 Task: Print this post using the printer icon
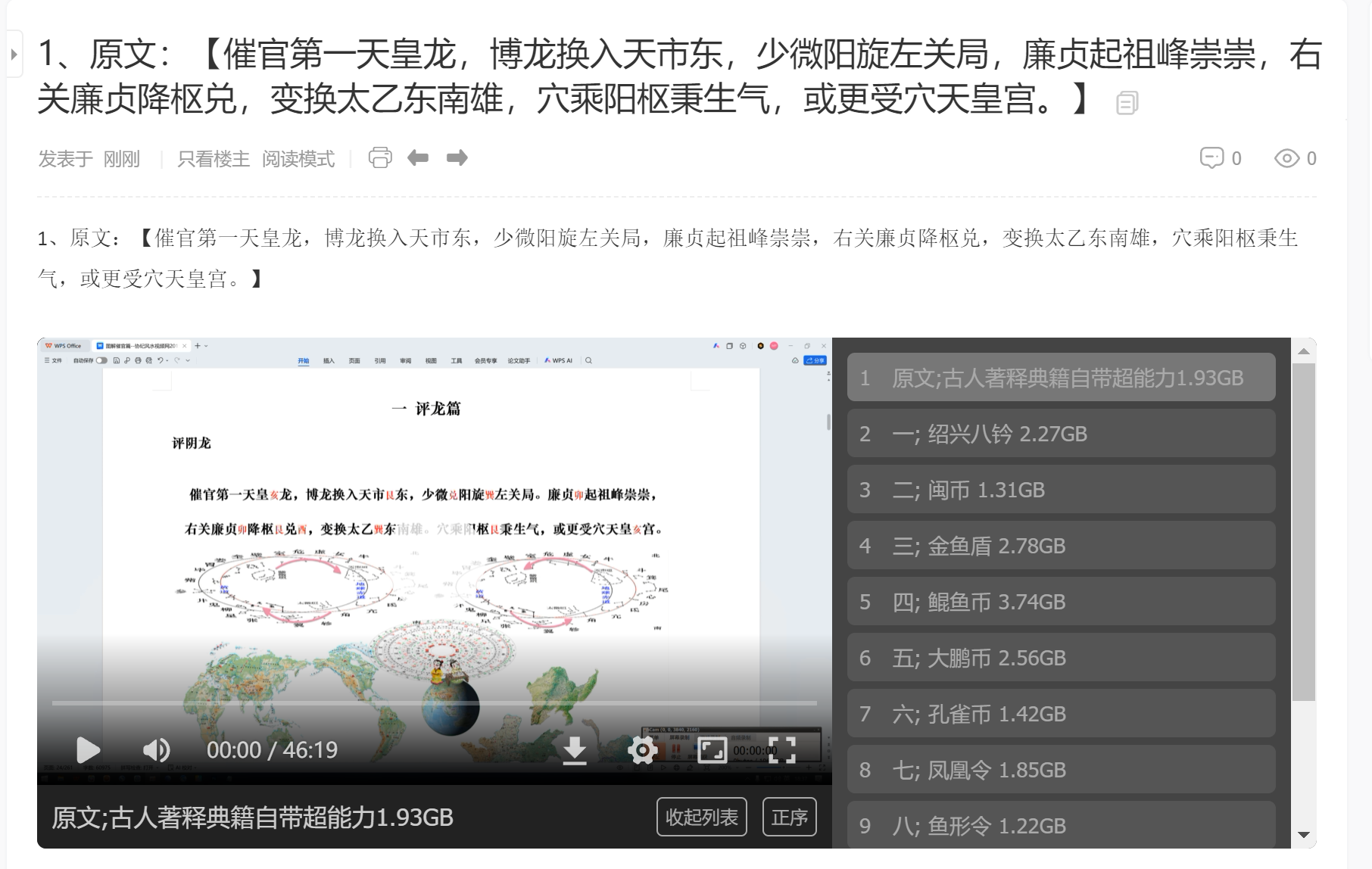coord(380,157)
